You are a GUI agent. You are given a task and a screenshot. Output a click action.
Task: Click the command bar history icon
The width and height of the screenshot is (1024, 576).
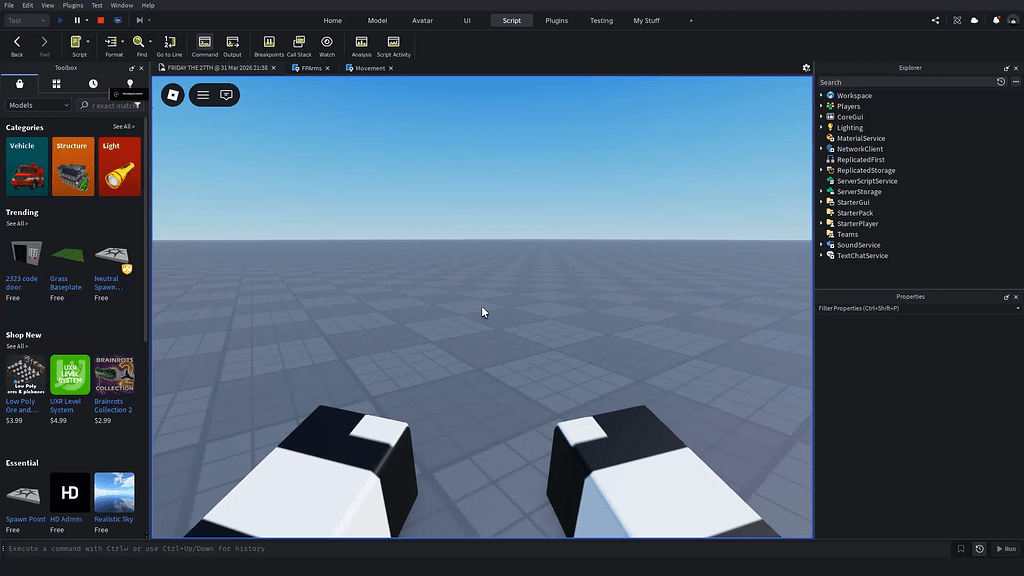click(980, 549)
